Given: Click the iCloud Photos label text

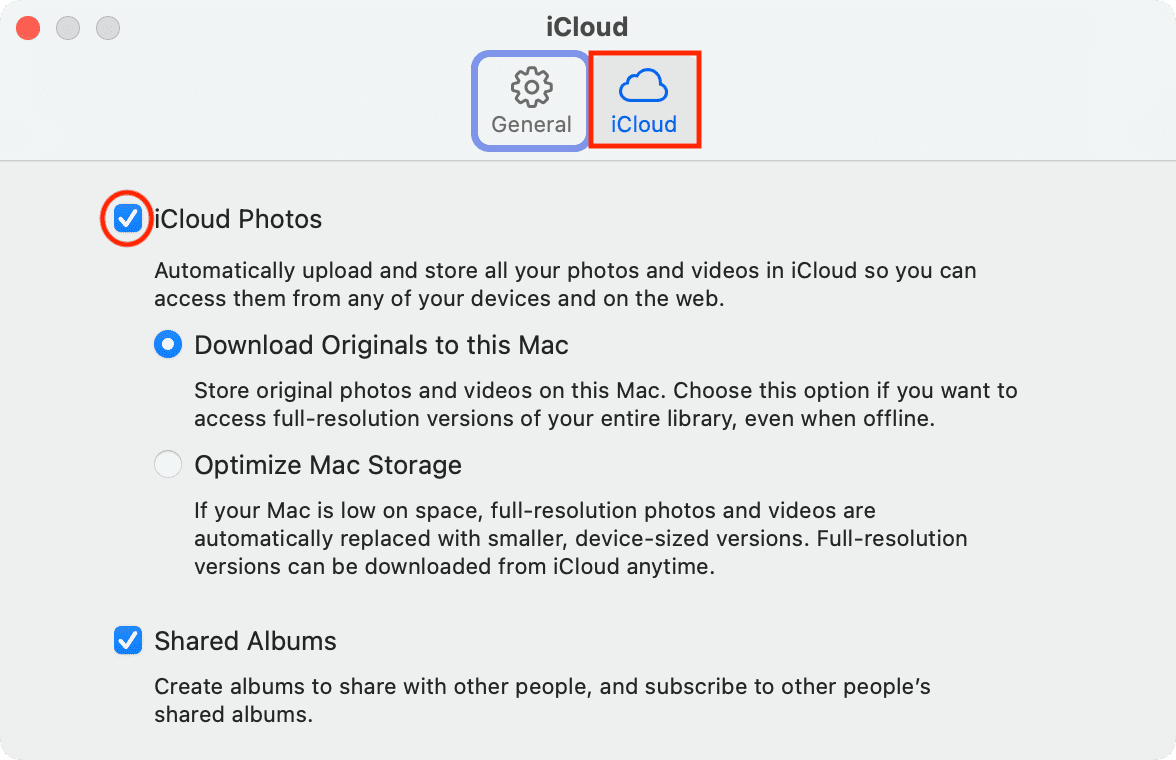Looking at the screenshot, I should tap(238, 219).
